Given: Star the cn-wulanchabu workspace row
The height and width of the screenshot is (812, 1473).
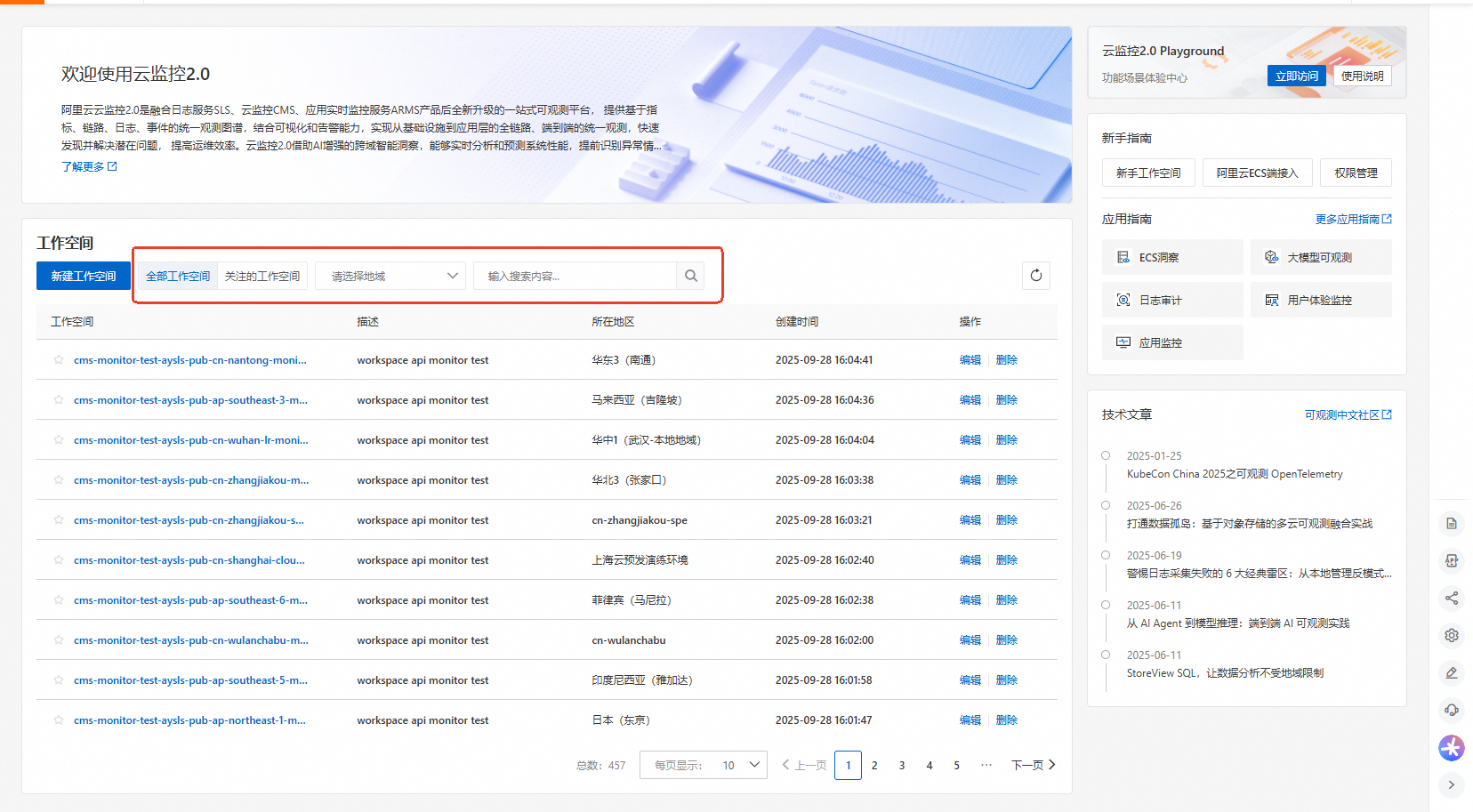Looking at the screenshot, I should click(x=59, y=640).
